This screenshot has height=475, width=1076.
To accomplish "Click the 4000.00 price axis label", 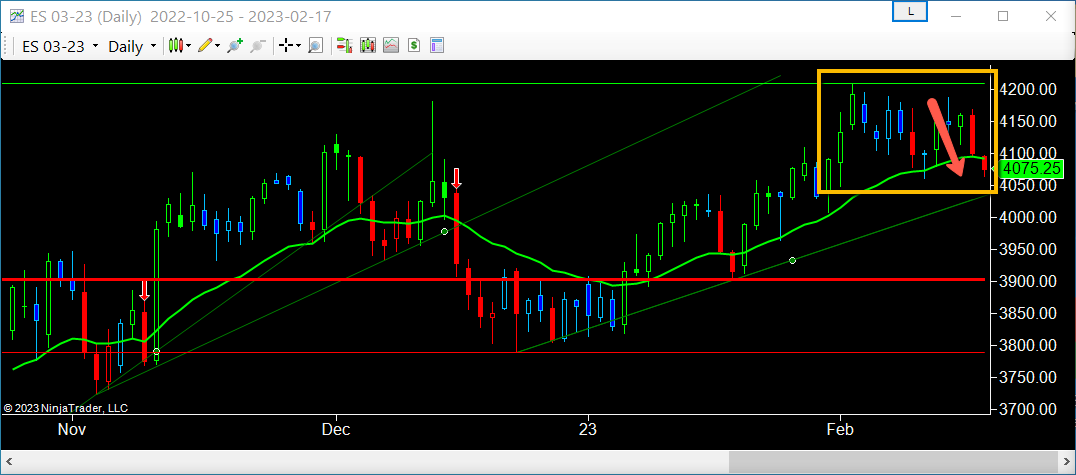I will pos(1027,218).
